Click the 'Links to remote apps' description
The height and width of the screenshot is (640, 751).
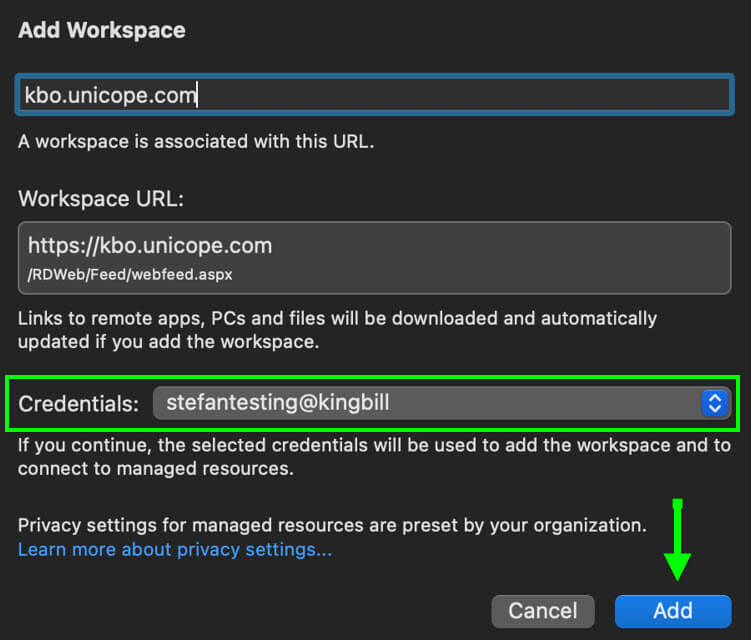337,329
